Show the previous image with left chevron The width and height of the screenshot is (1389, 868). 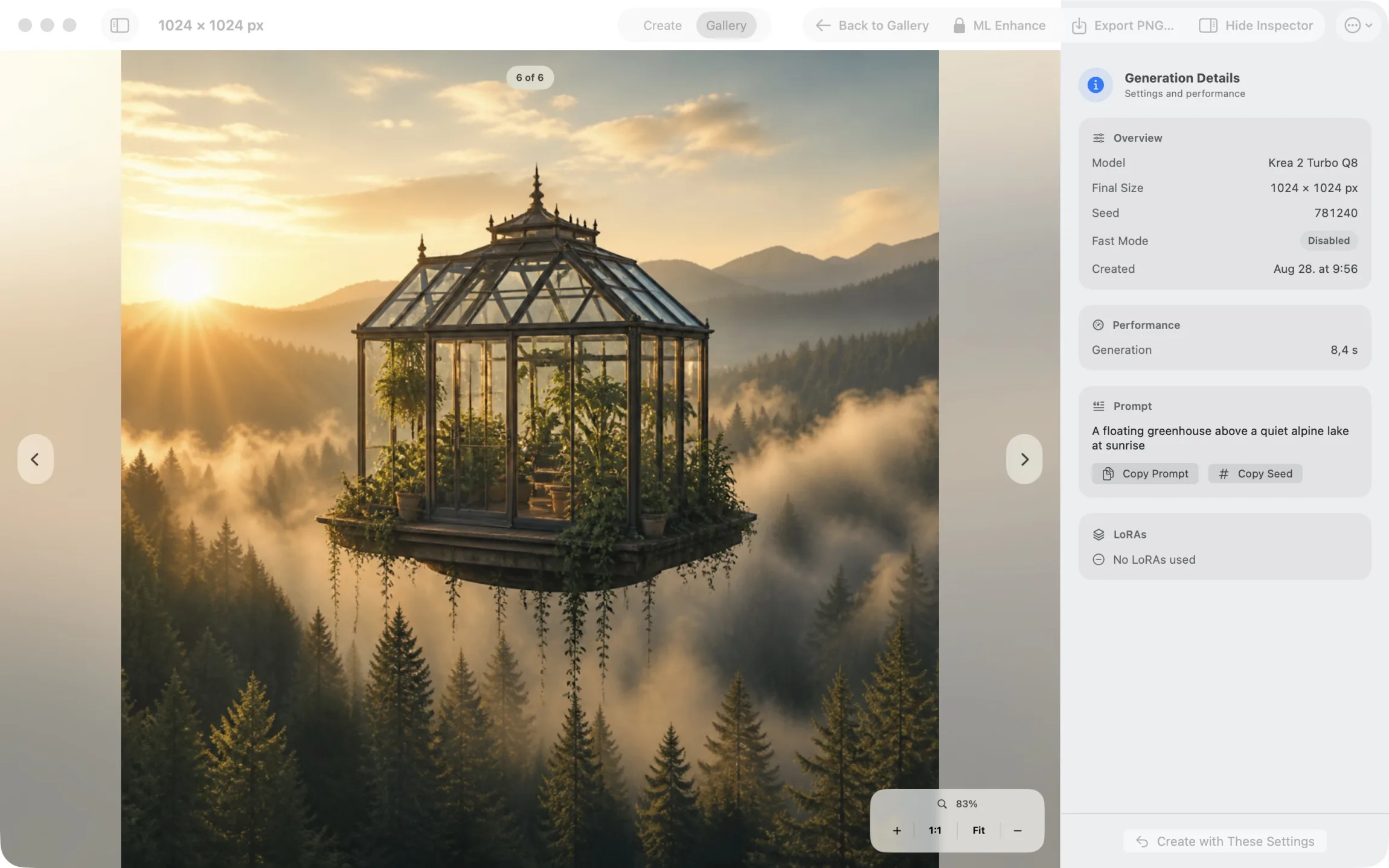35,459
